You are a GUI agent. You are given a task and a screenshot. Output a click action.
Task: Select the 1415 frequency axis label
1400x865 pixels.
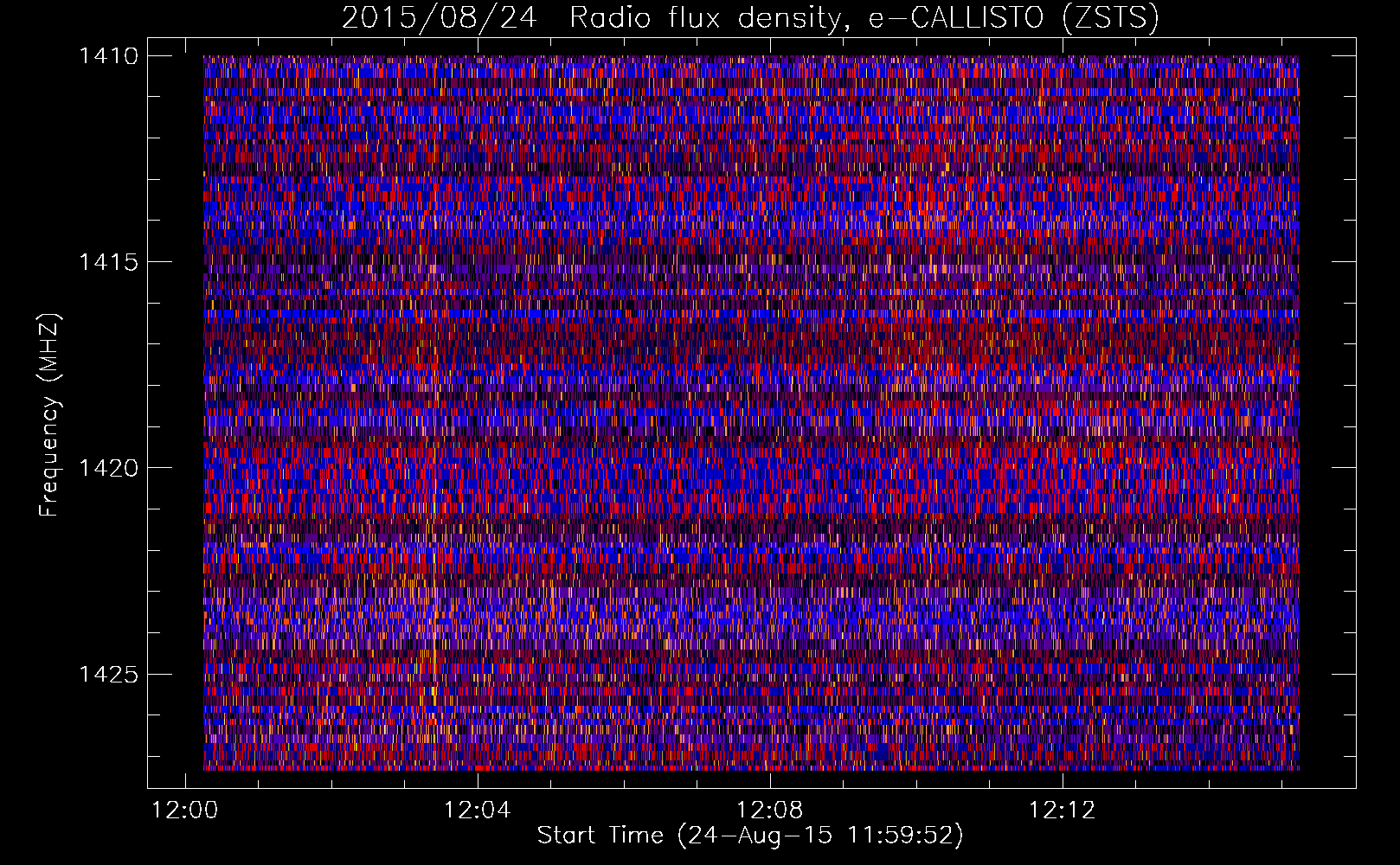point(108,262)
